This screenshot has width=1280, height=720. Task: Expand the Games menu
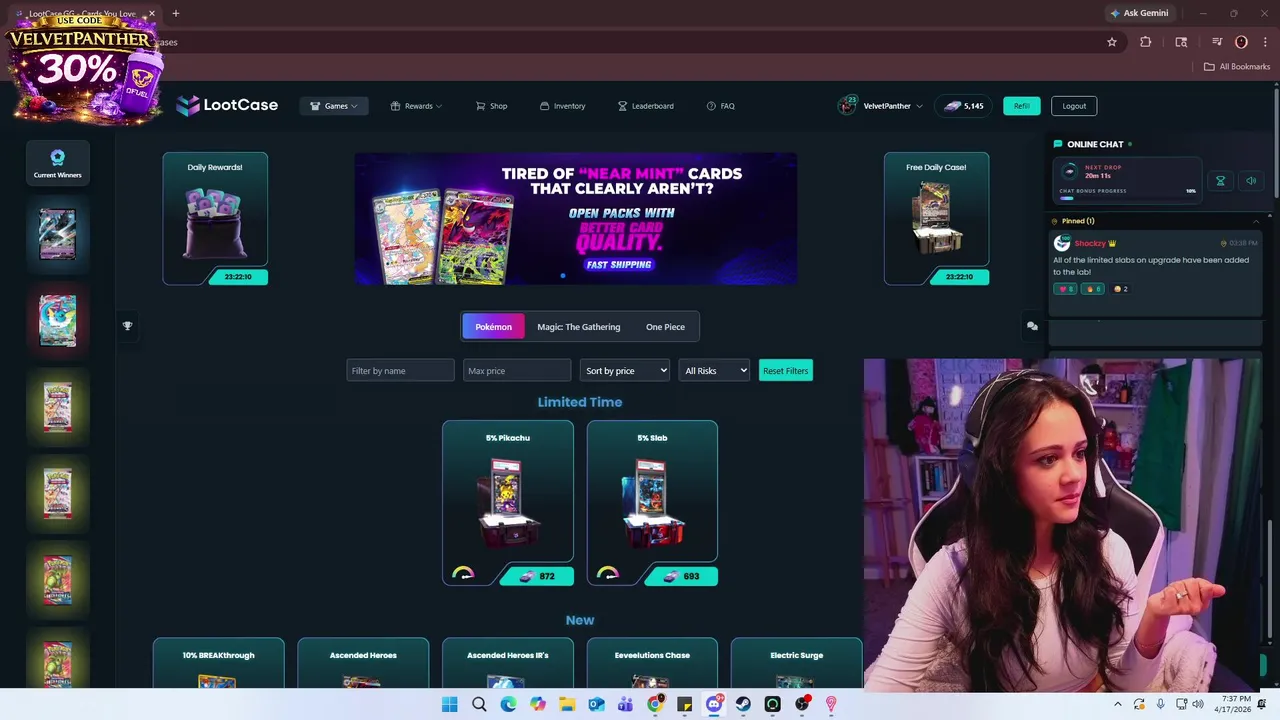334,106
